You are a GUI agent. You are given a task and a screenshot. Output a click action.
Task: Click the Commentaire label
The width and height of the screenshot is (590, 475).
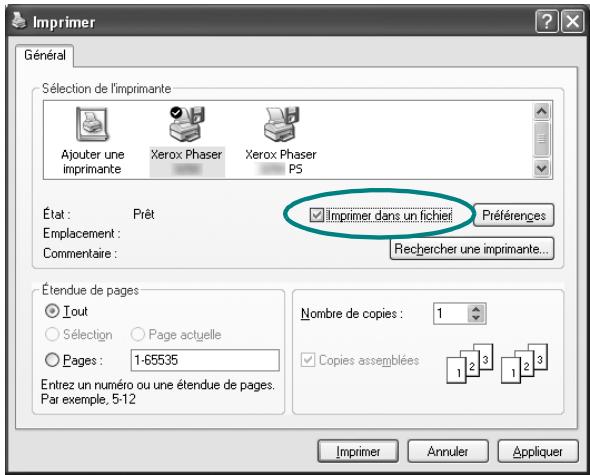coord(80,253)
